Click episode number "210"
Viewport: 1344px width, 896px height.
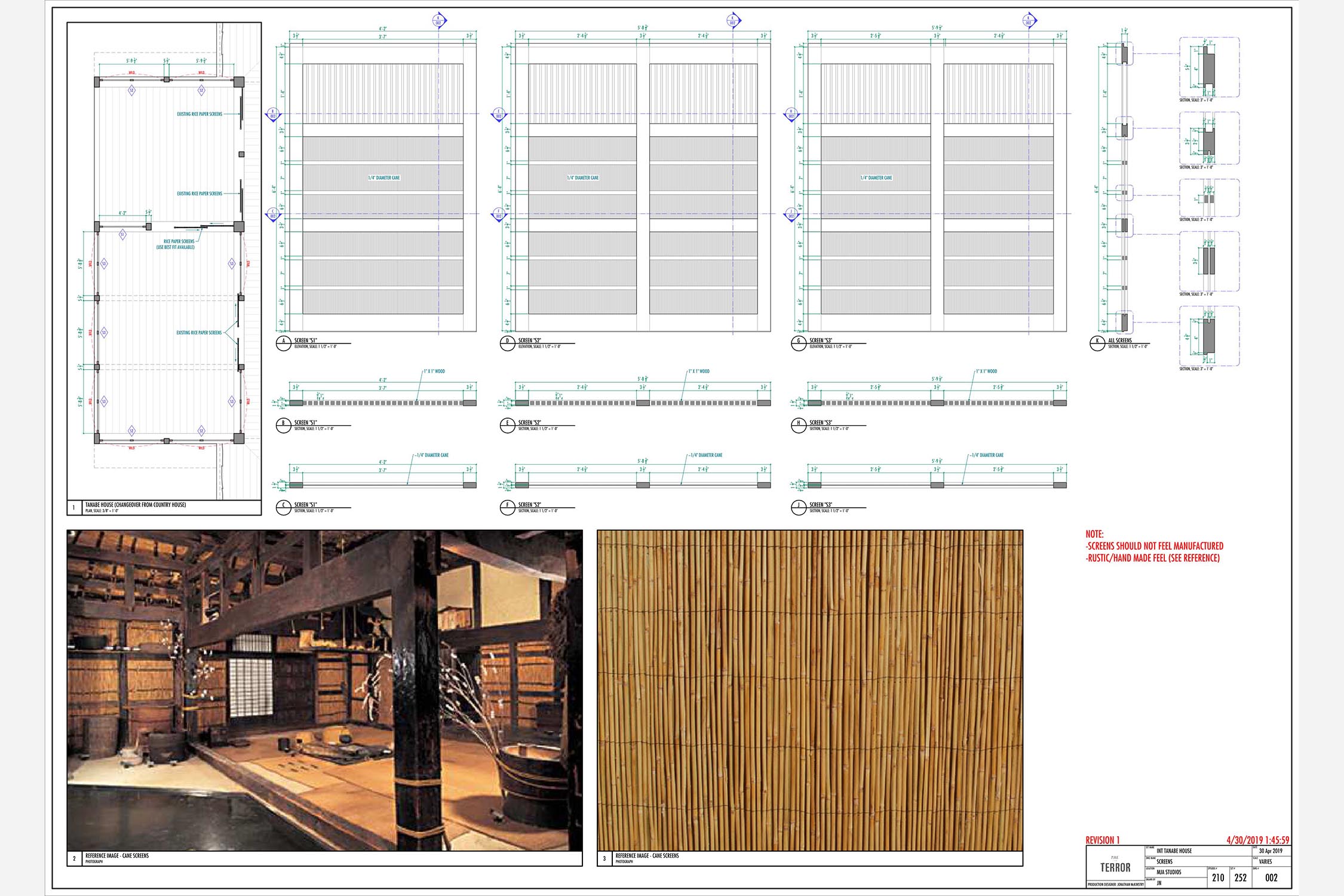pyautogui.click(x=1218, y=877)
